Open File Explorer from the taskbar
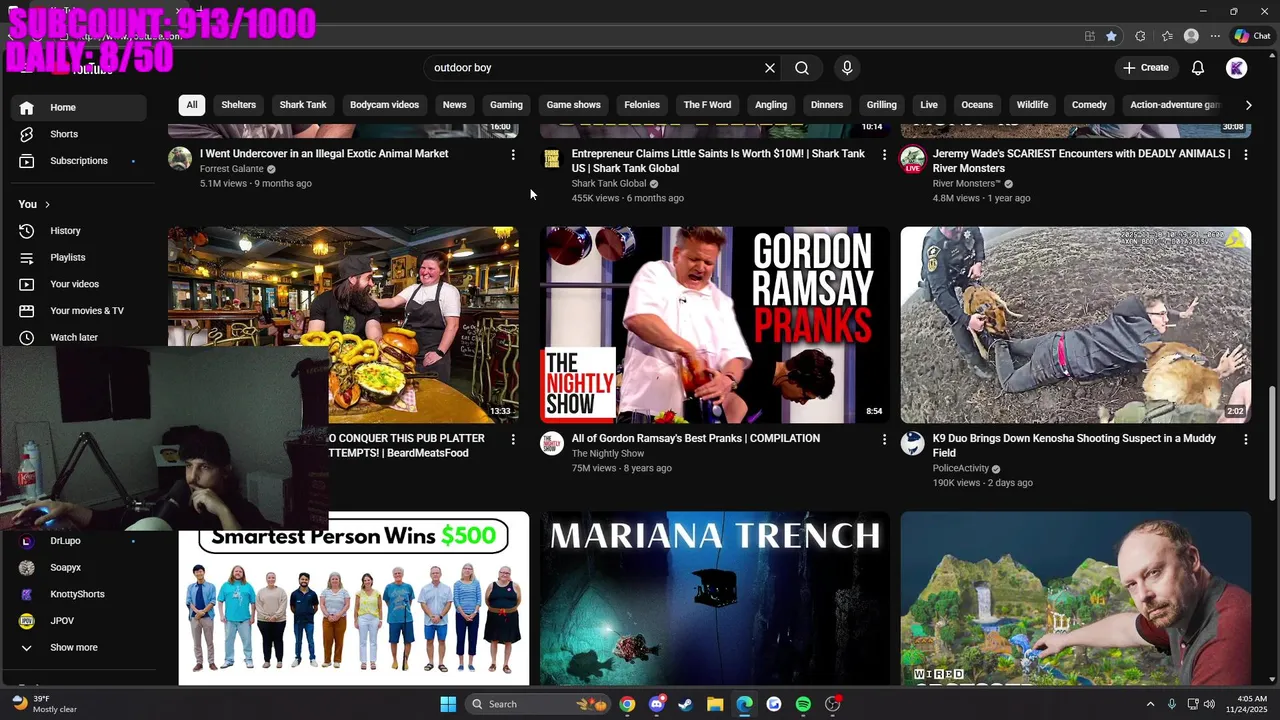The image size is (1280, 720). 715,704
